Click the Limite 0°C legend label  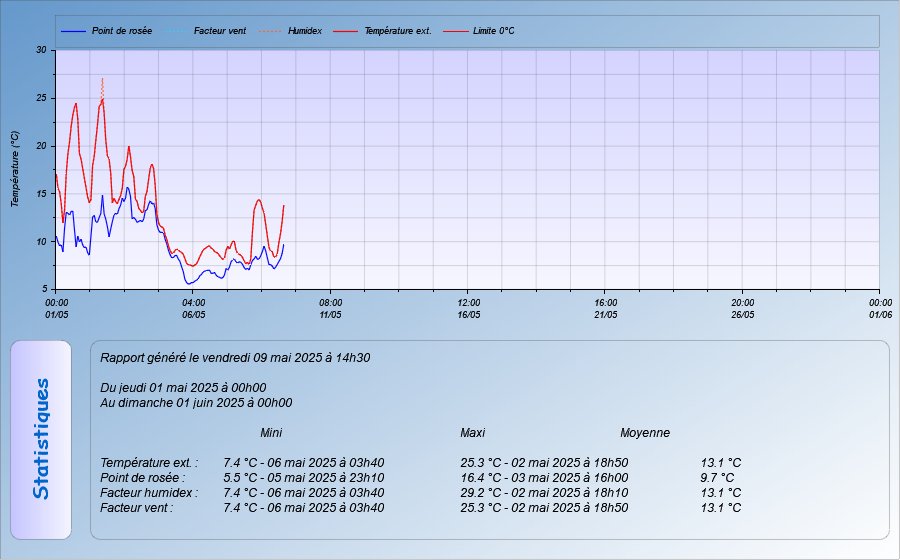tap(494, 31)
